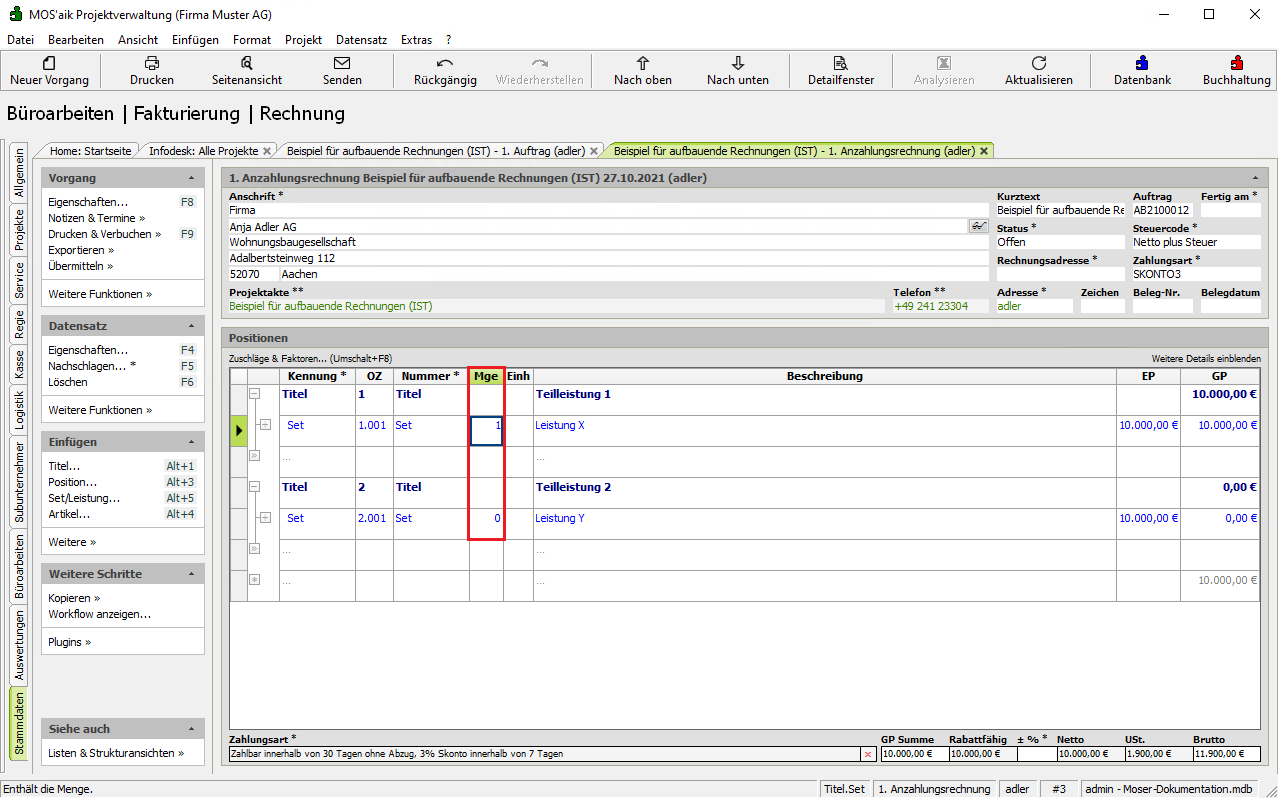The width and height of the screenshot is (1278, 798).
Task: Click the red X clearing the Zahlungsart text
Action: pos(867,754)
